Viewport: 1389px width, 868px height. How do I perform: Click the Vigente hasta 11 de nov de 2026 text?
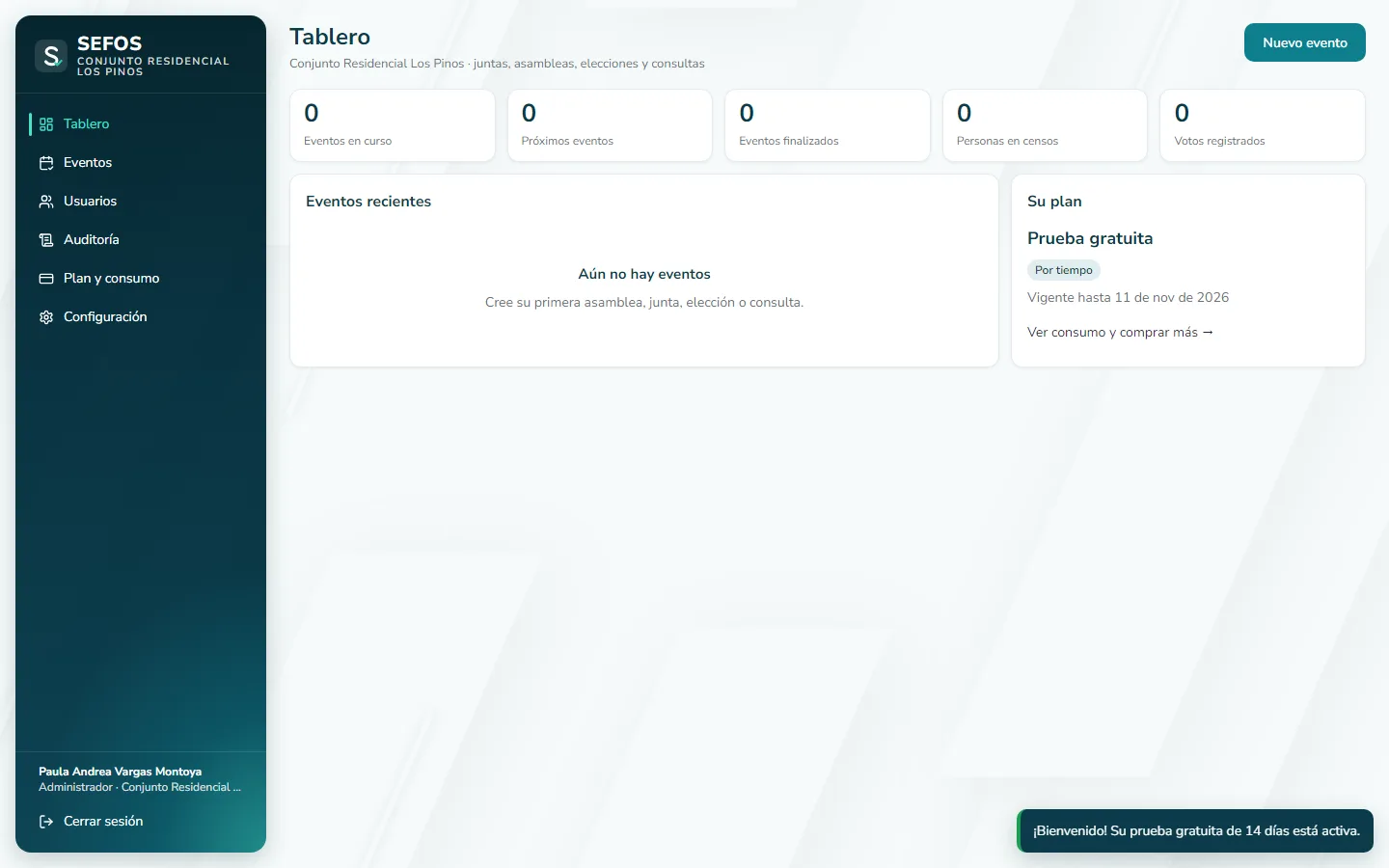pos(1129,298)
